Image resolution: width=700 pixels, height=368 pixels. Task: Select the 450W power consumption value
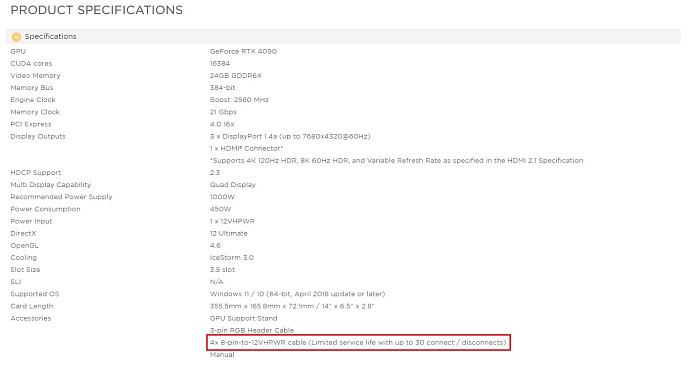click(221, 209)
